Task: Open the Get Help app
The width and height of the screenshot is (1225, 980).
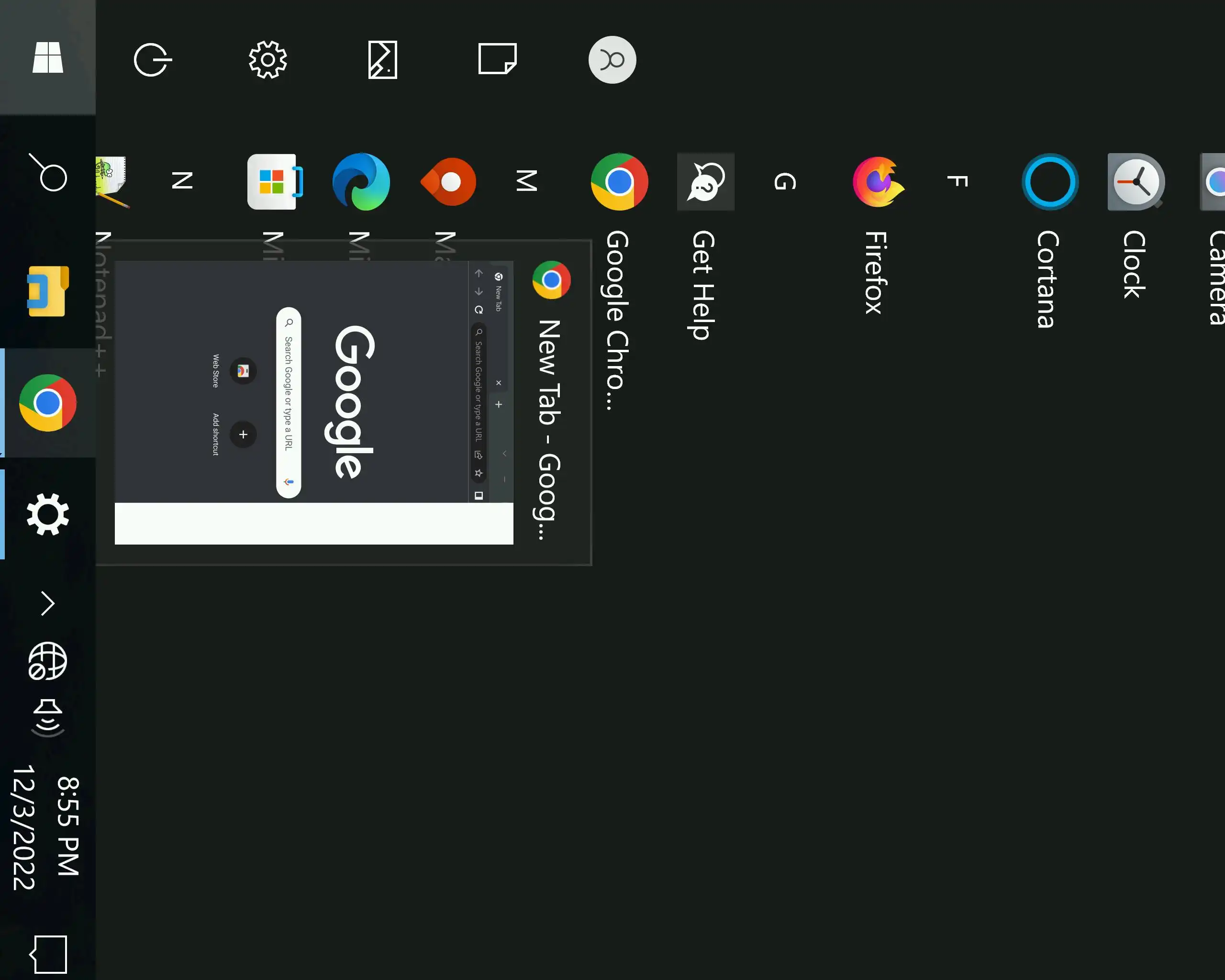Action: (705, 182)
